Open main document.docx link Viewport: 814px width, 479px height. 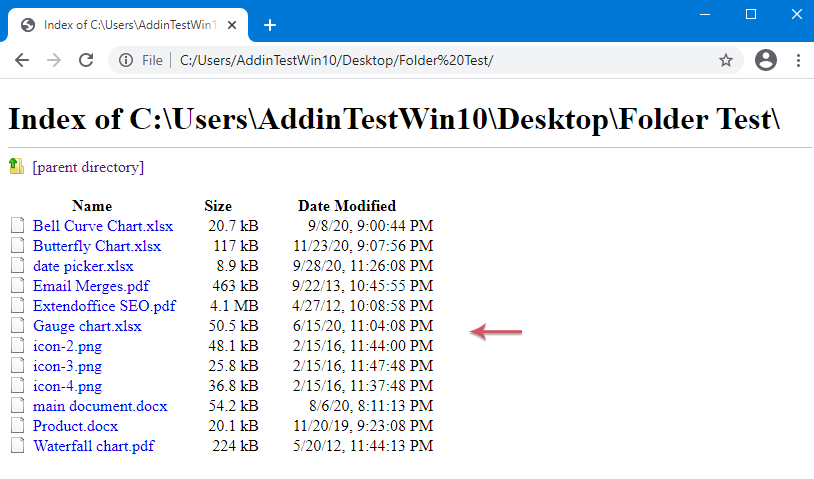pos(100,406)
